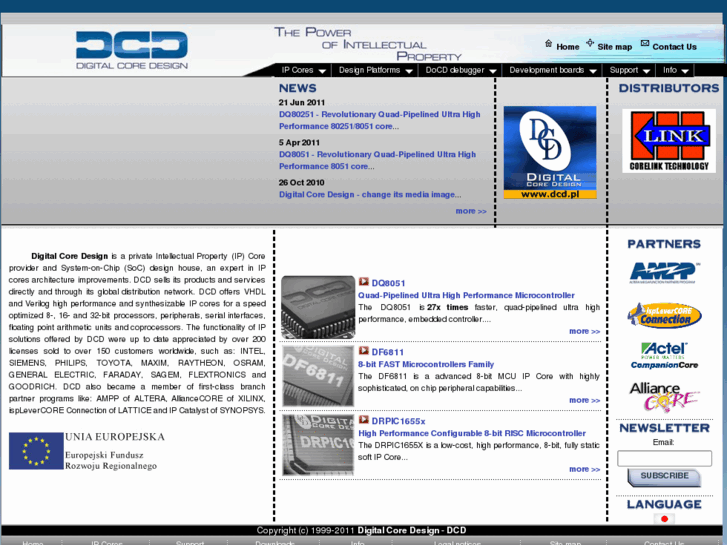Click the house icon beside Home
This screenshot has height=545, width=727.
[548, 44]
